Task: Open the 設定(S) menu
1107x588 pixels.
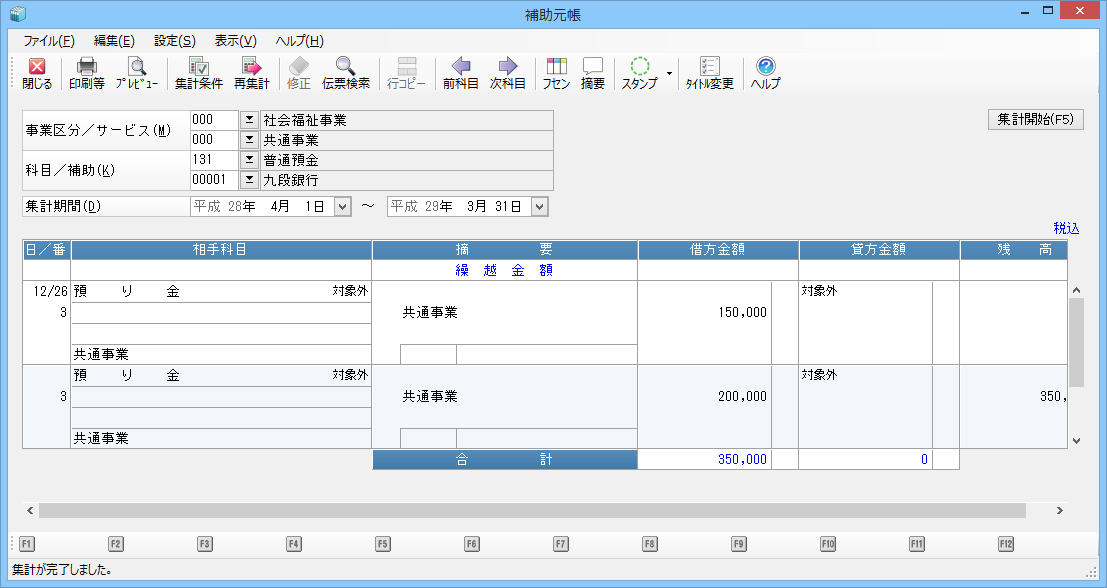Action: 174,41
